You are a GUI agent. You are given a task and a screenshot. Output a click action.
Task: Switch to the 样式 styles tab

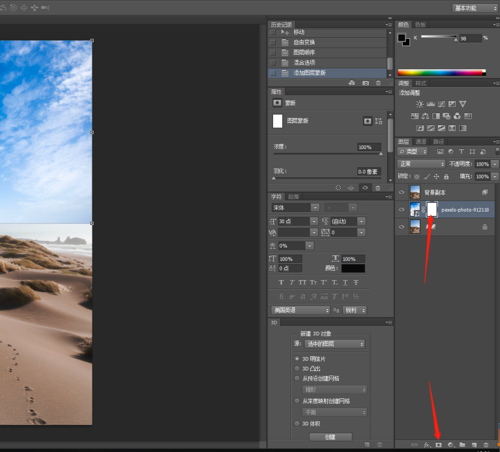pyautogui.click(x=421, y=83)
